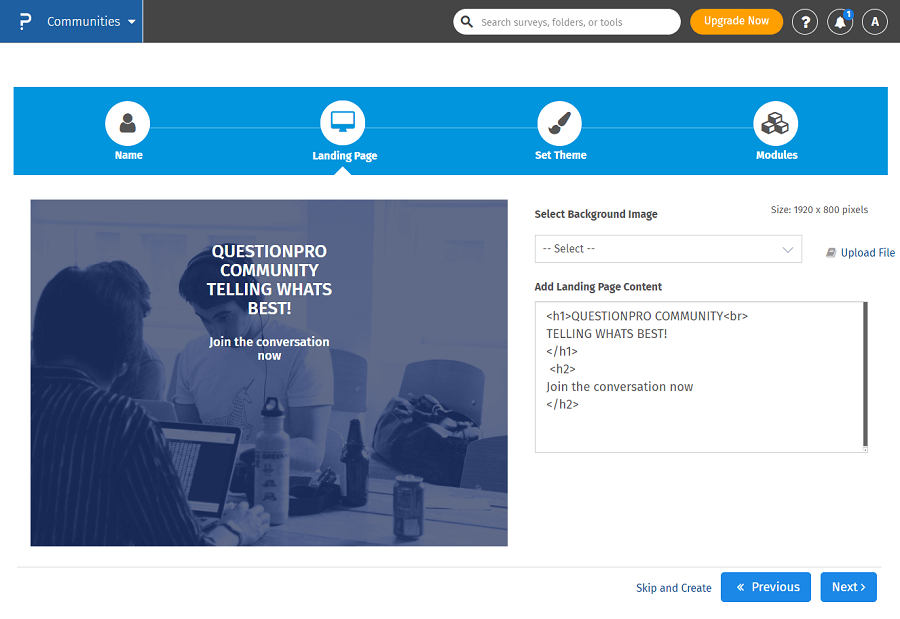Viewport: 900px width, 619px height.
Task: Open the Communities dropdown menu
Action: tap(91, 21)
